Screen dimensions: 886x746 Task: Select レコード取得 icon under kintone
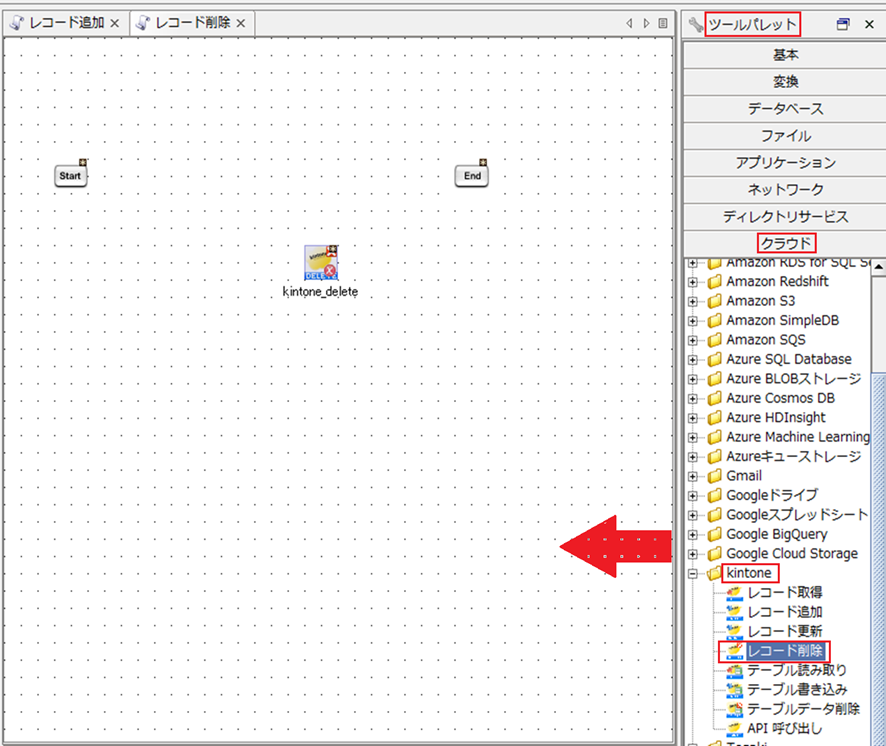pyautogui.click(x=734, y=593)
